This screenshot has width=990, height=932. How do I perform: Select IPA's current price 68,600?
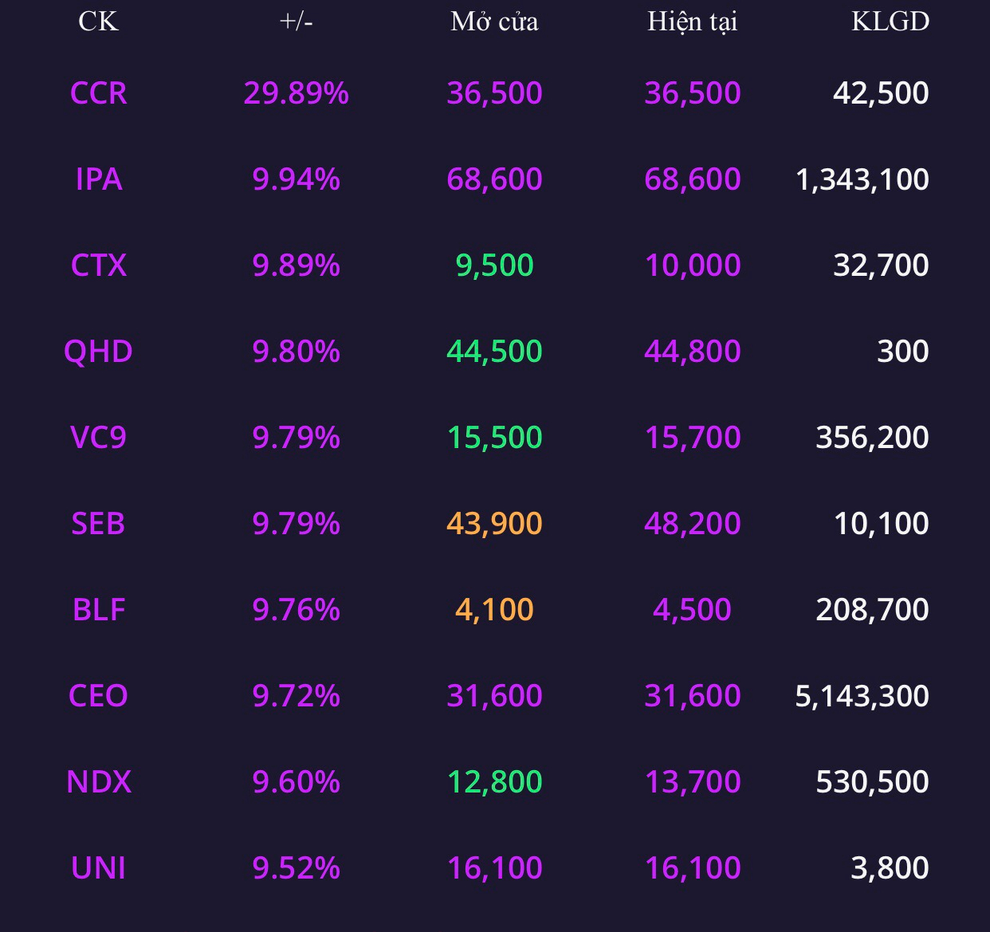tap(692, 179)
